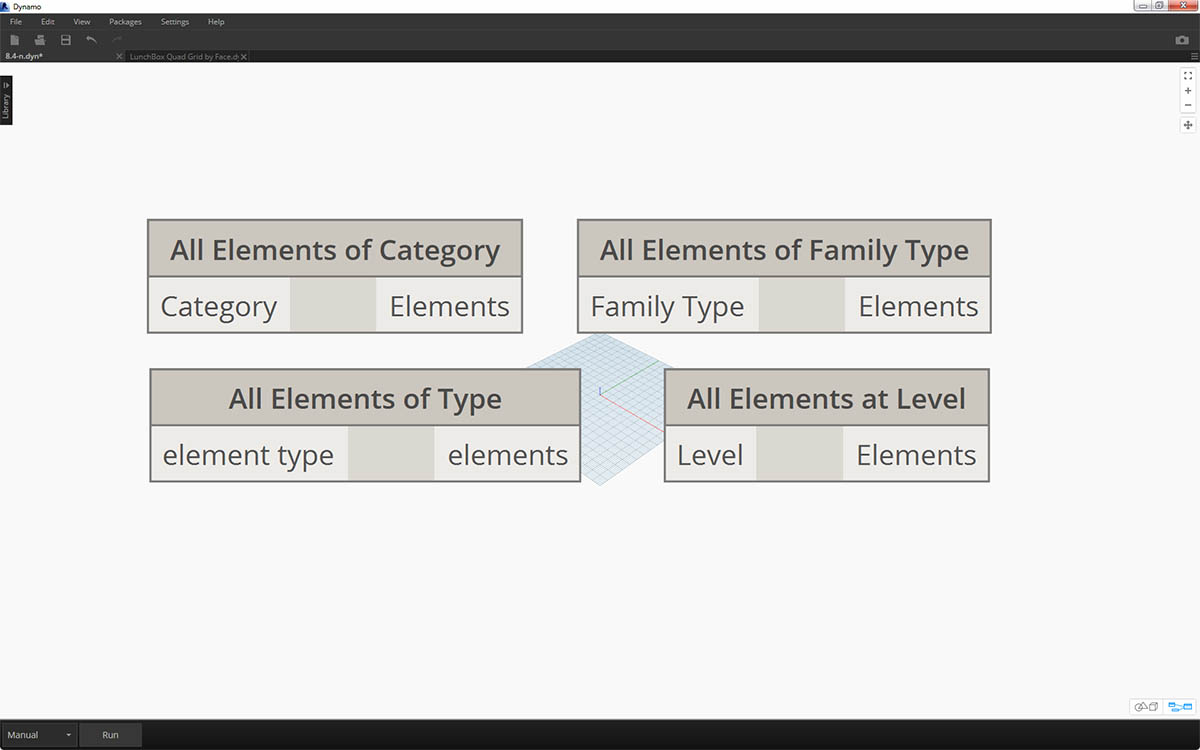Click the Zoom to Fit icon
The height and width of the screenshot is (750, 1200).
(x=1188, y=75)
